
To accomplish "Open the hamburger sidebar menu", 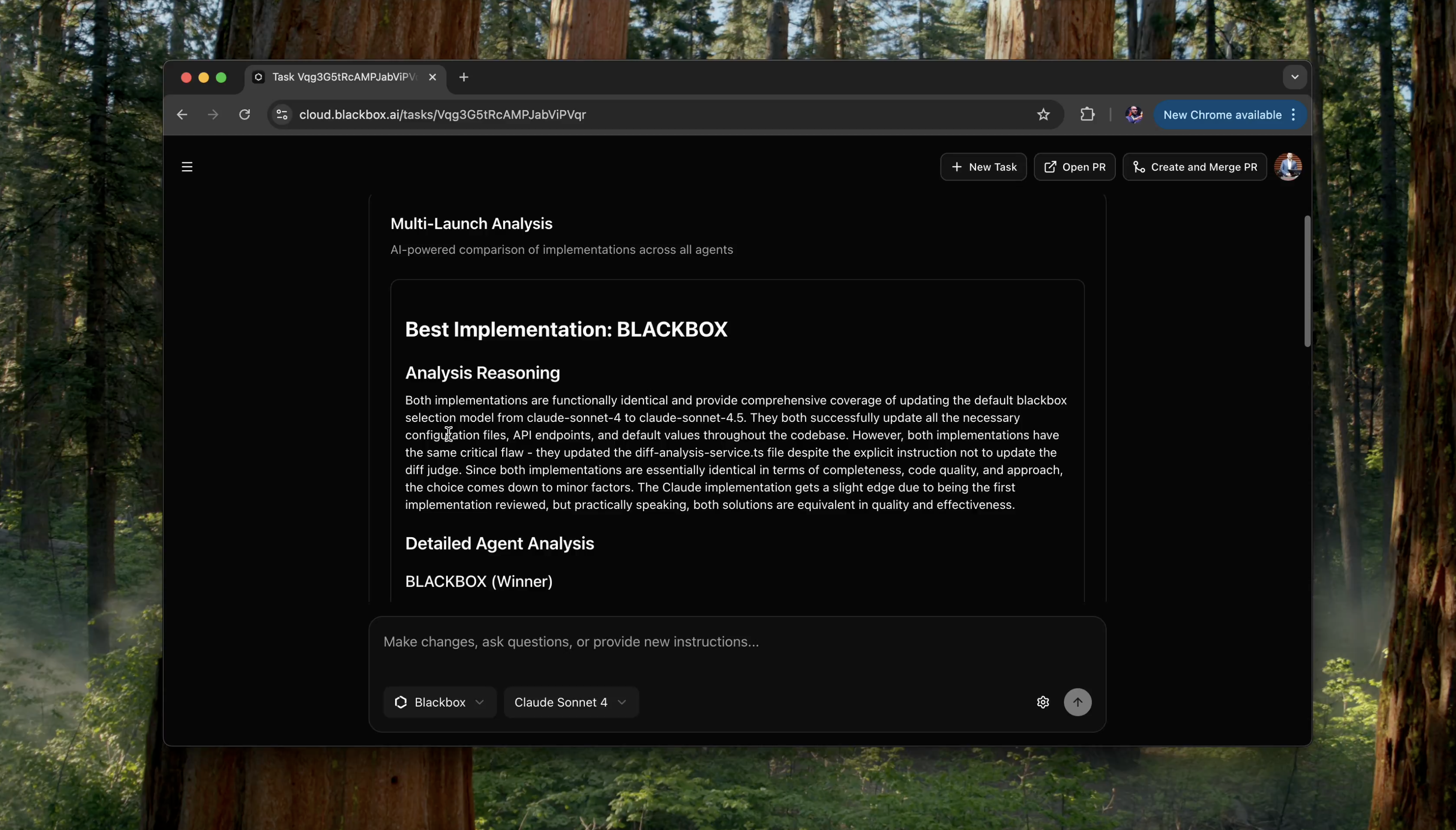I will 187,167.
